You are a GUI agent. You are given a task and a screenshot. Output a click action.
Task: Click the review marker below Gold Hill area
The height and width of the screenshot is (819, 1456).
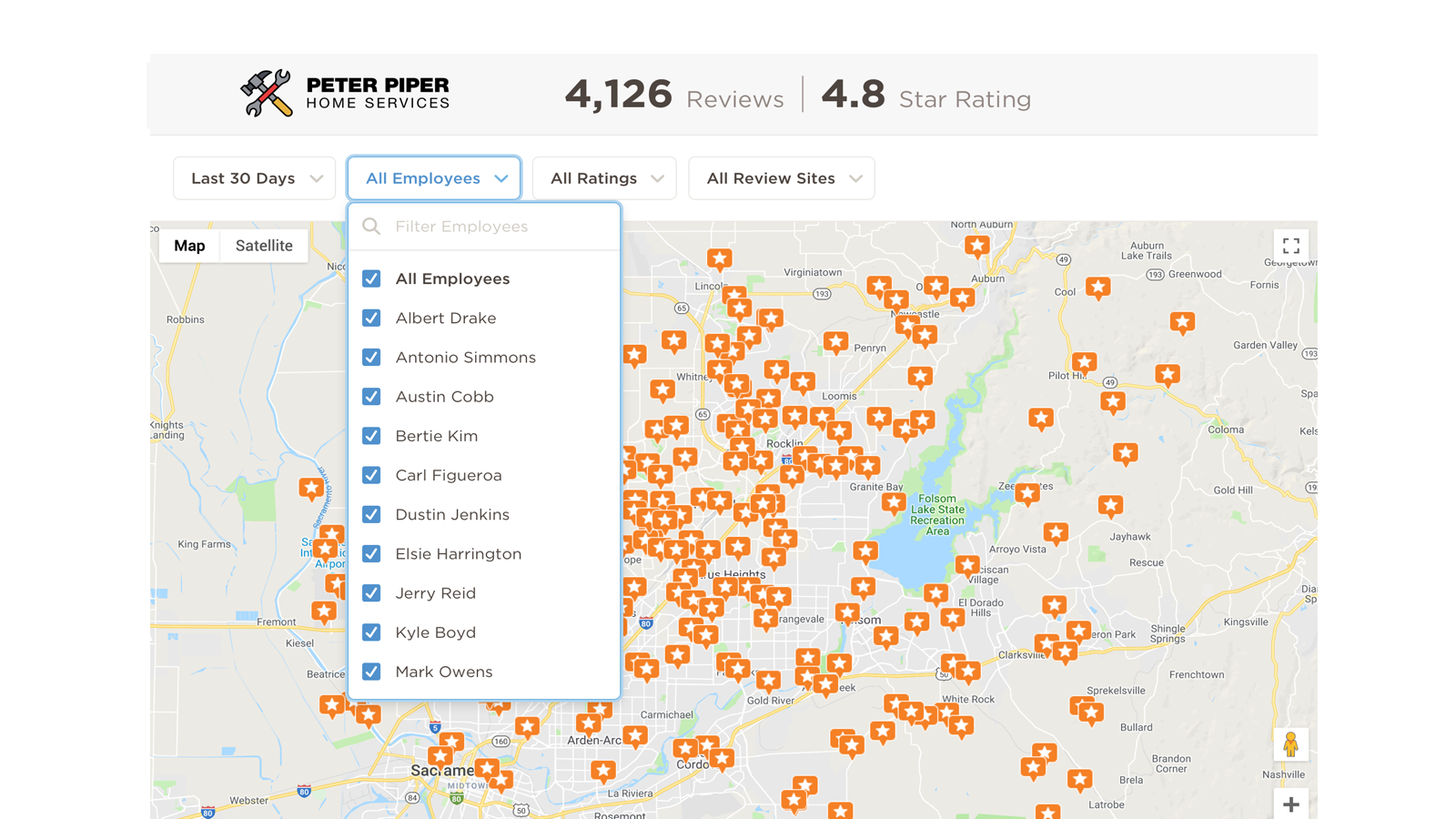coord(1110,506)
